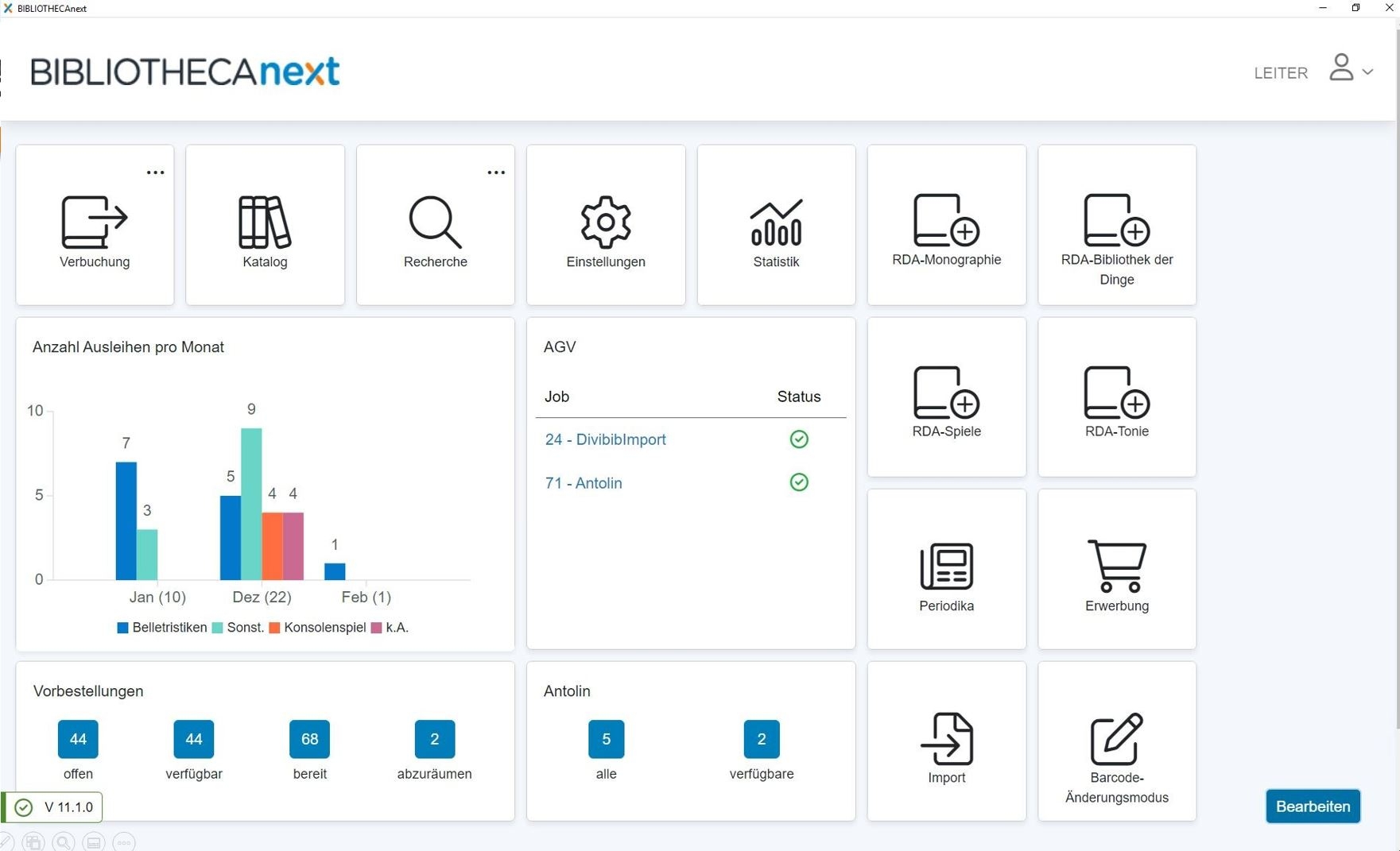The height and width of the screenshot is (851, 1400).
Task: Click the Dez bar with value 9
Action: (251, 504)
